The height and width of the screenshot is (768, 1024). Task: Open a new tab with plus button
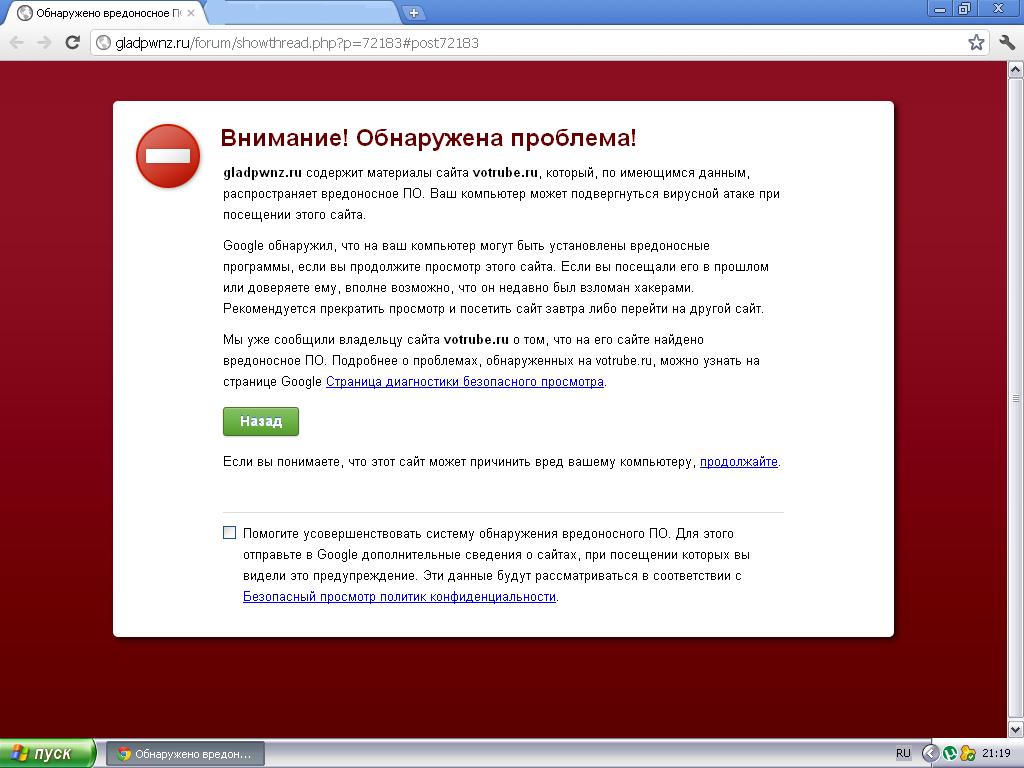(413, 13)
